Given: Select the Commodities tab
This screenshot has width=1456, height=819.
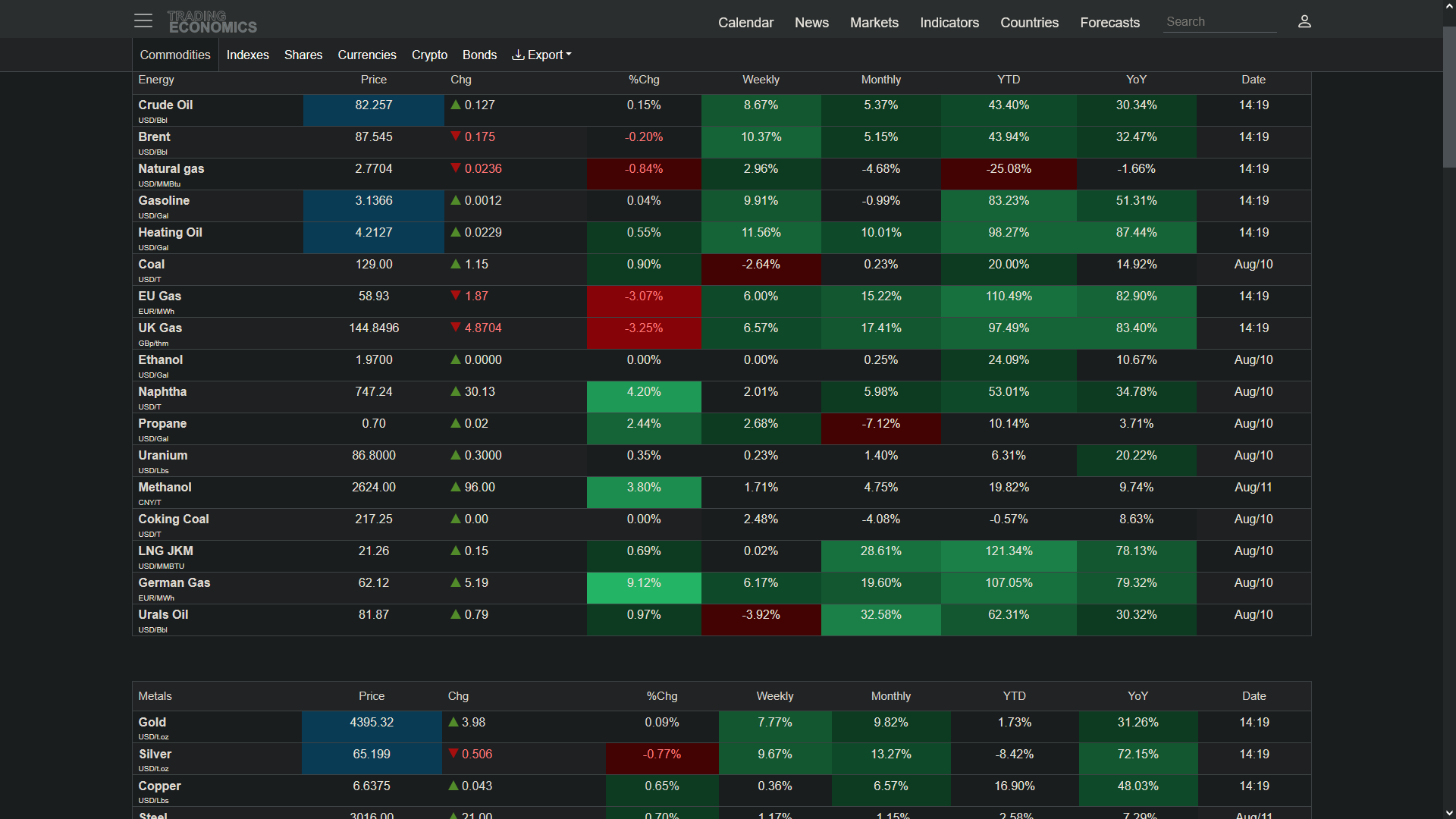Looking at the screenshot, I should point(175,55).
